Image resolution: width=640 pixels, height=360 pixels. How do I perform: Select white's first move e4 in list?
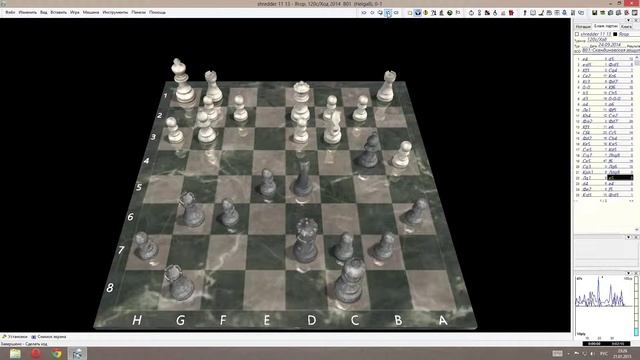586,59
